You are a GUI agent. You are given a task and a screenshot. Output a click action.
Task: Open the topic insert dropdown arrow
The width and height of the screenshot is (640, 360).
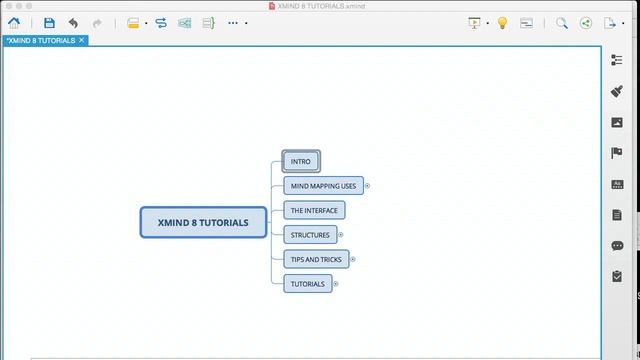146,23
